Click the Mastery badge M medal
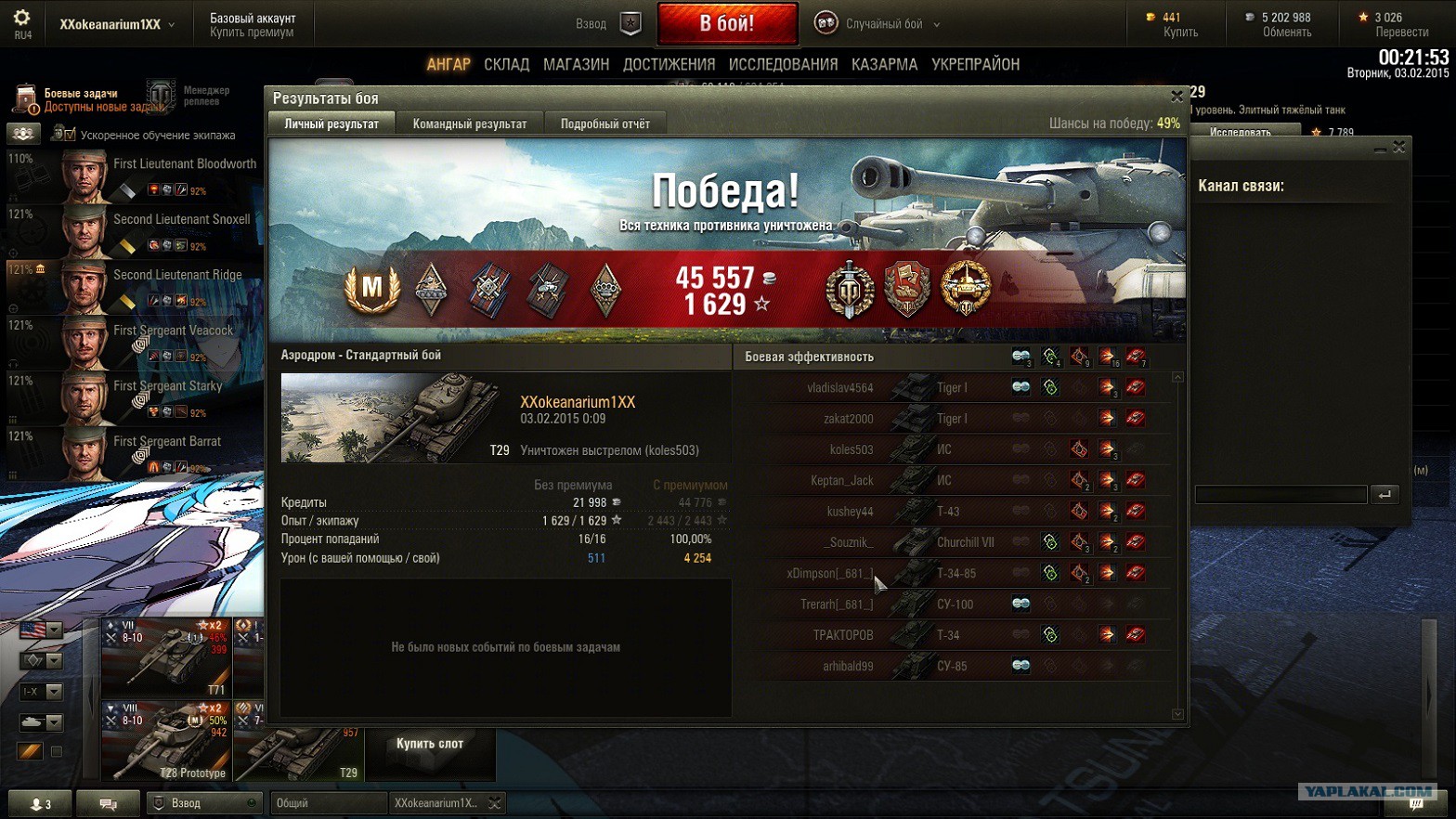The image size is (1456, 819). [372, 289]
